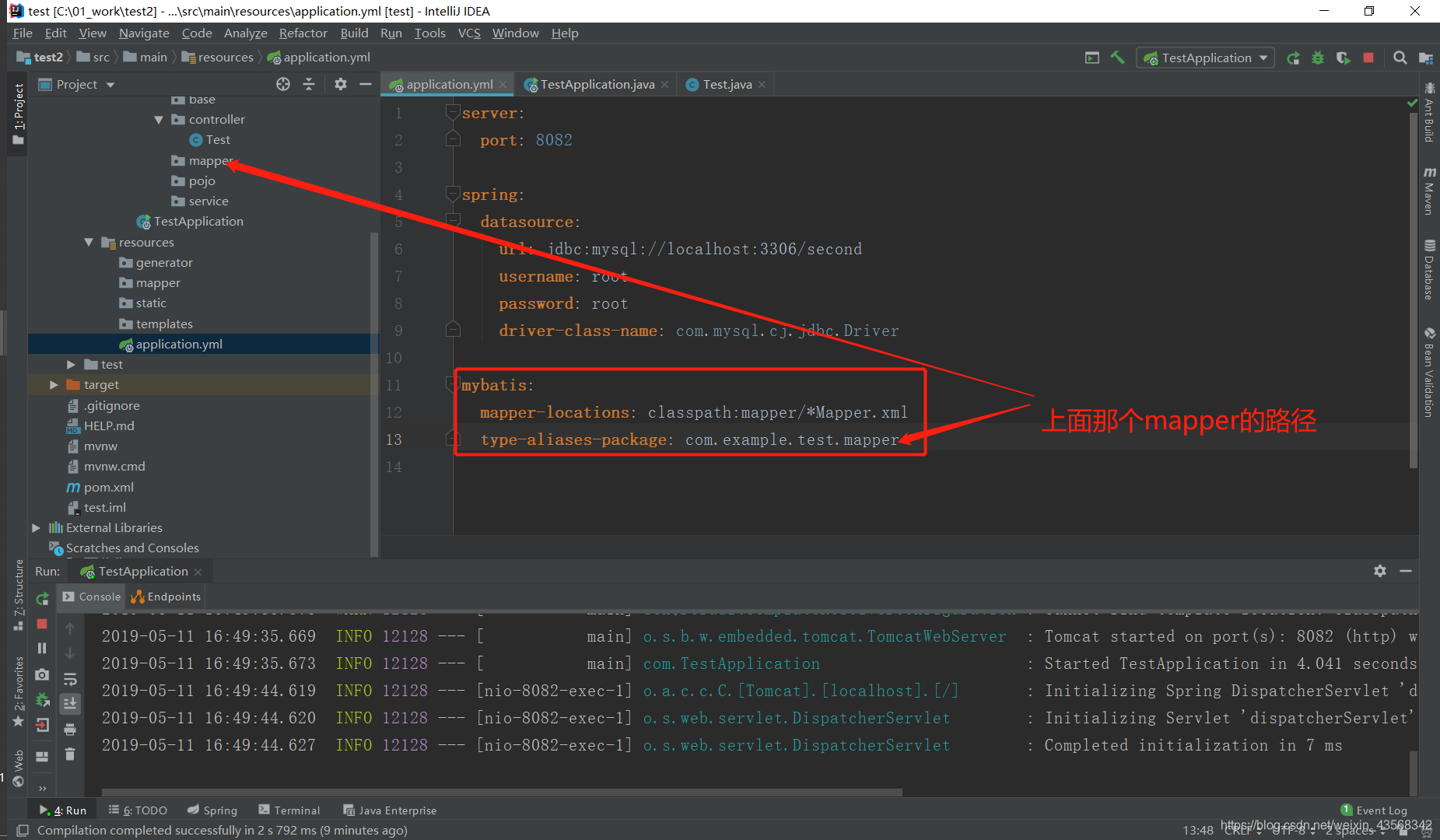Open Search Everywhere magnifier icon
Screen dimensions: 1440x840
click(x=1400, y=58)
